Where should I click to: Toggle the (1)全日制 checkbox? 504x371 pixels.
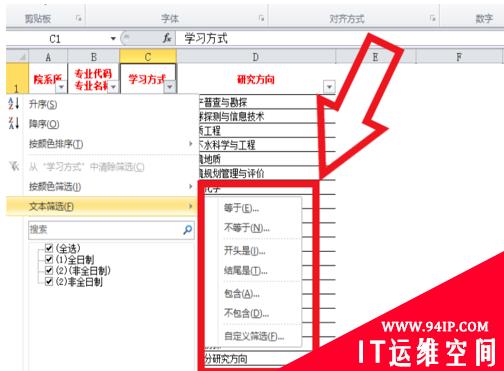pyautogui.click(x=49, y=259)
